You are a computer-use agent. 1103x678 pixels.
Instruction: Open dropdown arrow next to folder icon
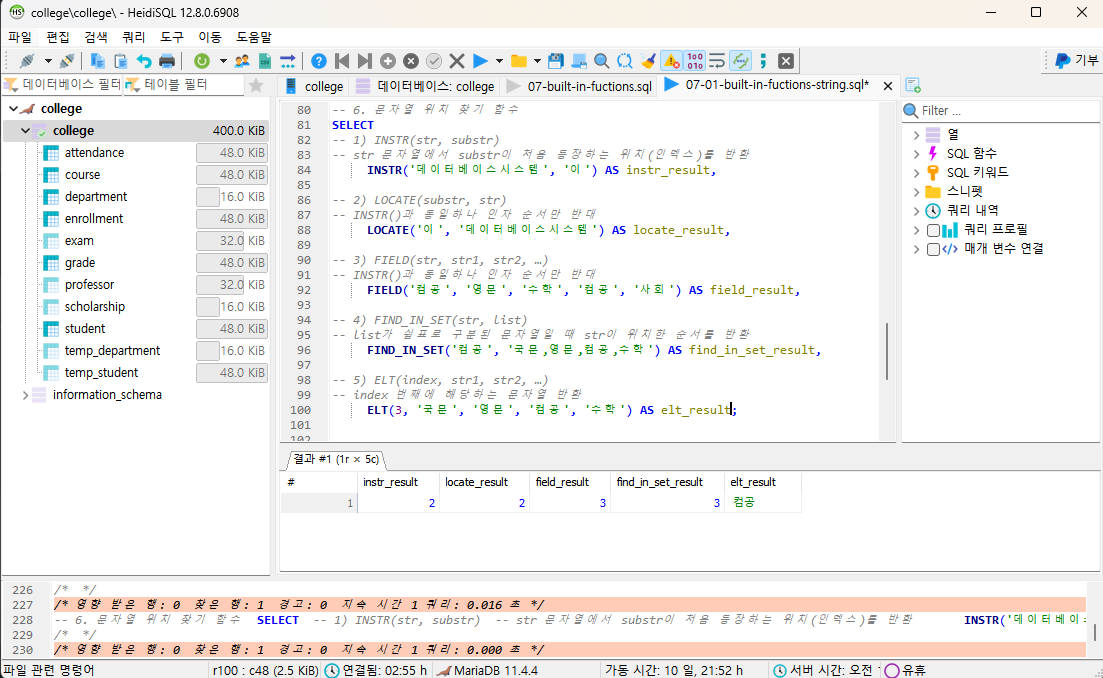pos(537,61)
